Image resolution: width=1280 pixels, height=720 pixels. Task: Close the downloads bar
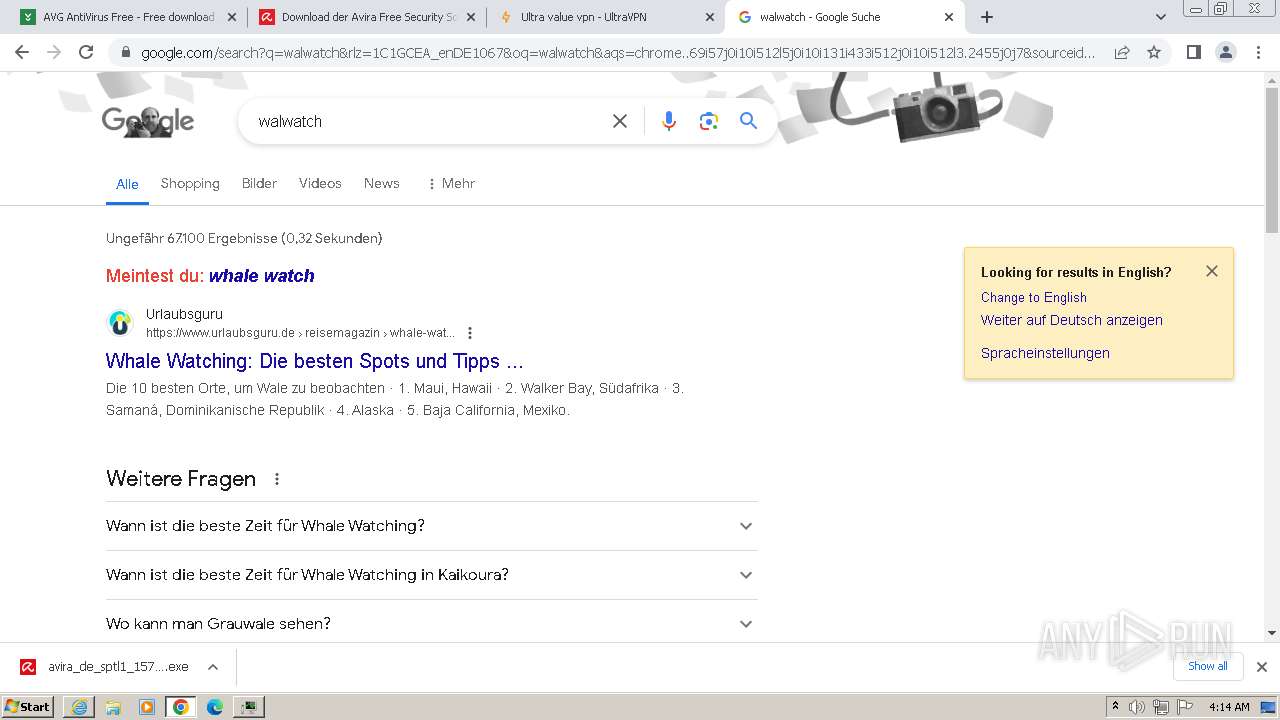tap(1262, 667)
